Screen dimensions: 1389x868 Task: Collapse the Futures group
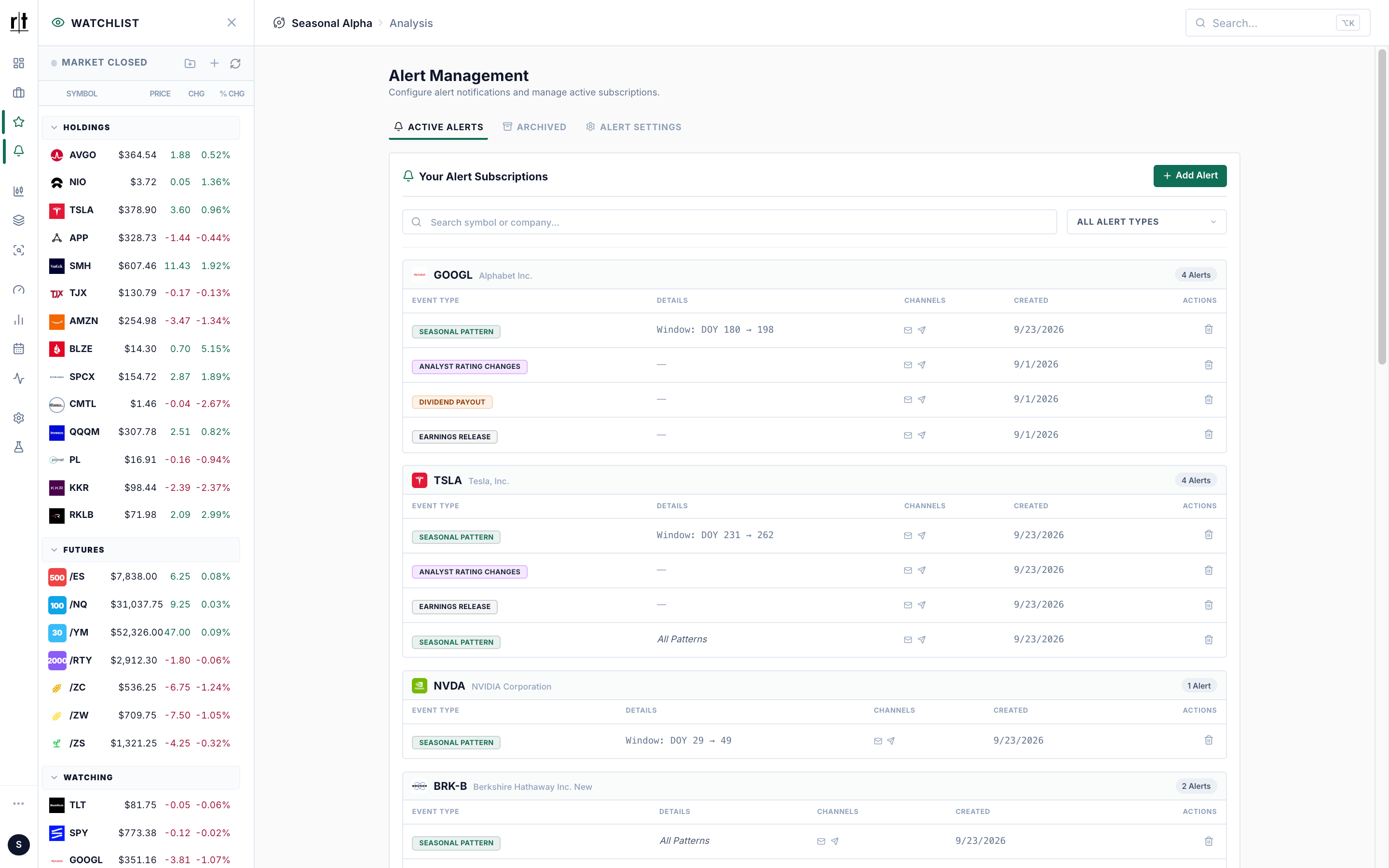(x=141, y=550)
